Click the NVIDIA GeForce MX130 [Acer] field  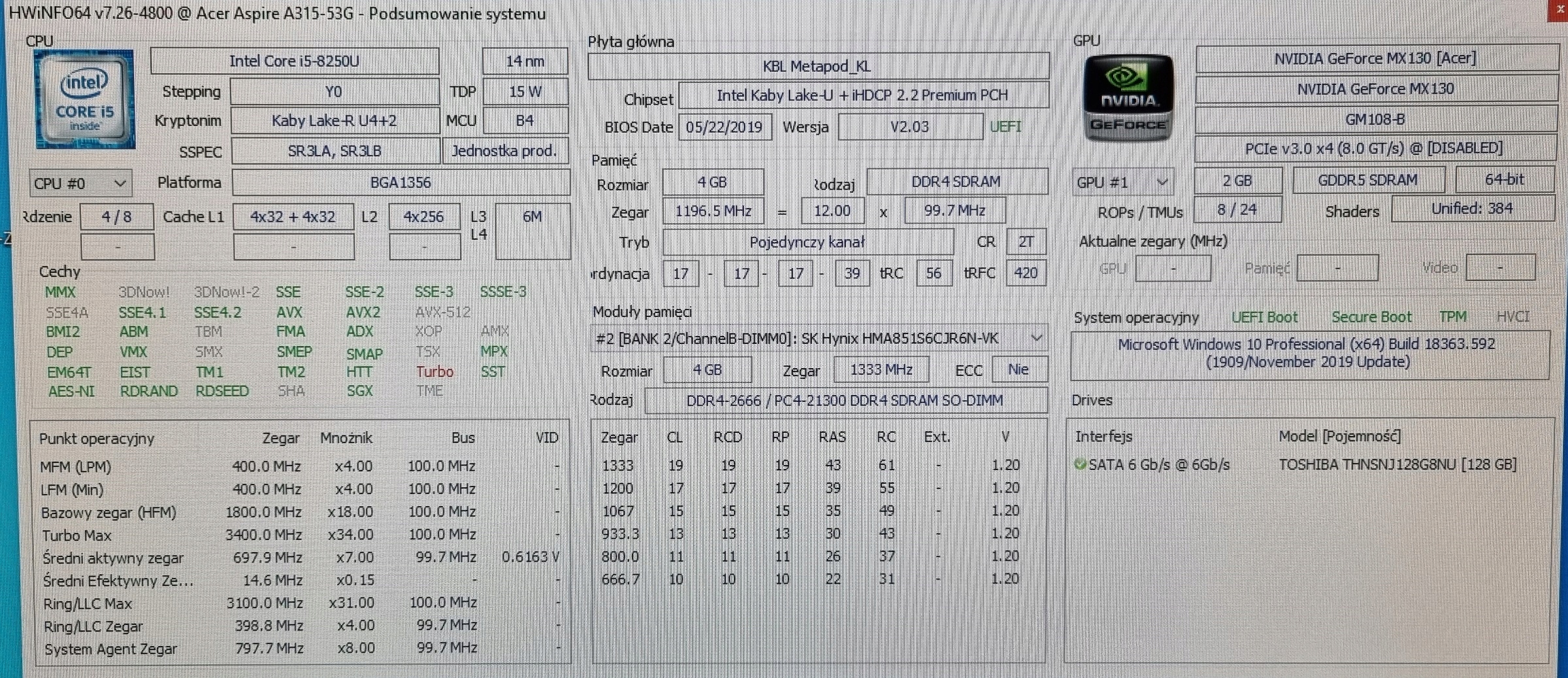click(1377, 58)
